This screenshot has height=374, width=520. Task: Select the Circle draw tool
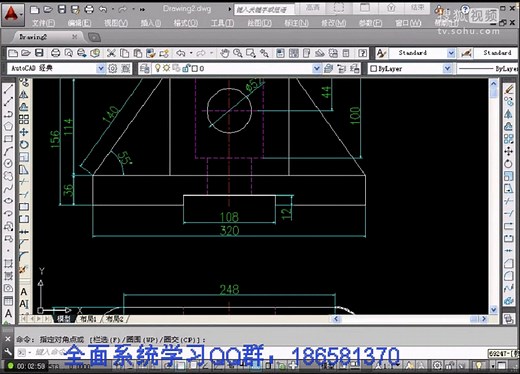8,163
